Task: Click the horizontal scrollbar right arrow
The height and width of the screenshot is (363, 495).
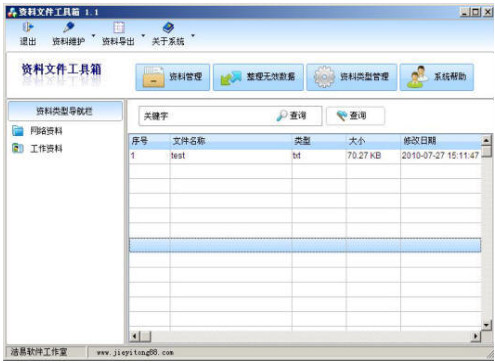Action: click(476, 336)
